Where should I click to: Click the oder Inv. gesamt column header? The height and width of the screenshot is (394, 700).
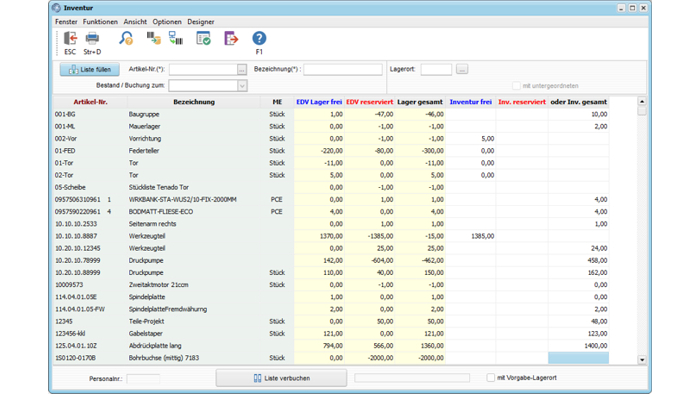579,102
